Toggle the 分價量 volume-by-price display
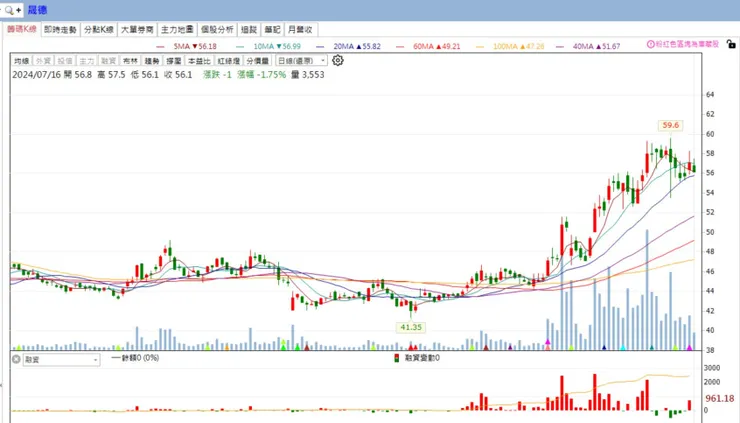This screenshot has height=423, width=740. click(258, 61)
